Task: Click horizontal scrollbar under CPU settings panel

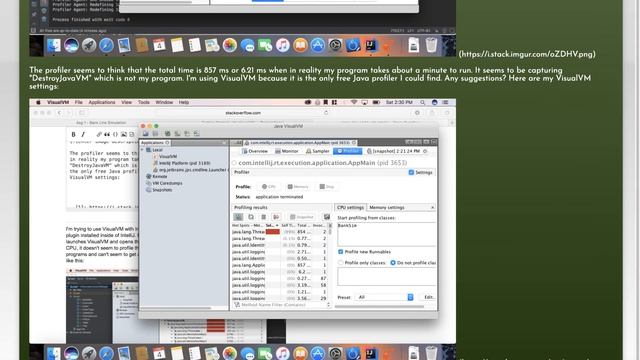Action: pos(379,307)
